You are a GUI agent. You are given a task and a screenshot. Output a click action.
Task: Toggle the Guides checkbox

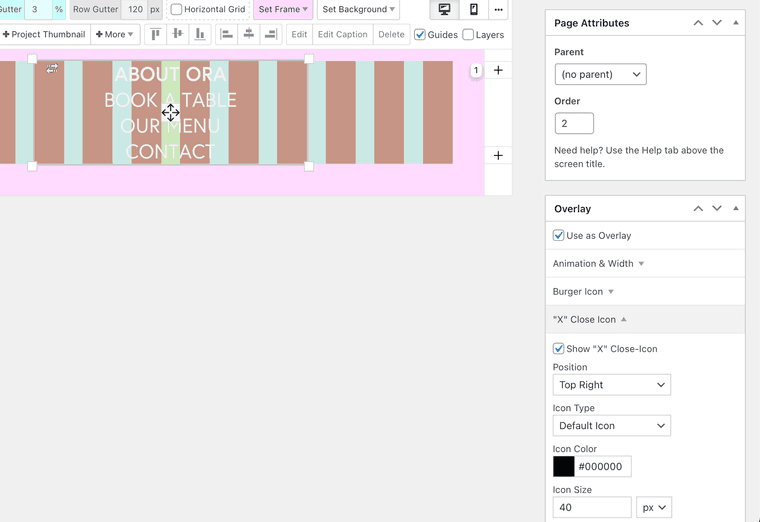tap(420, 35)
